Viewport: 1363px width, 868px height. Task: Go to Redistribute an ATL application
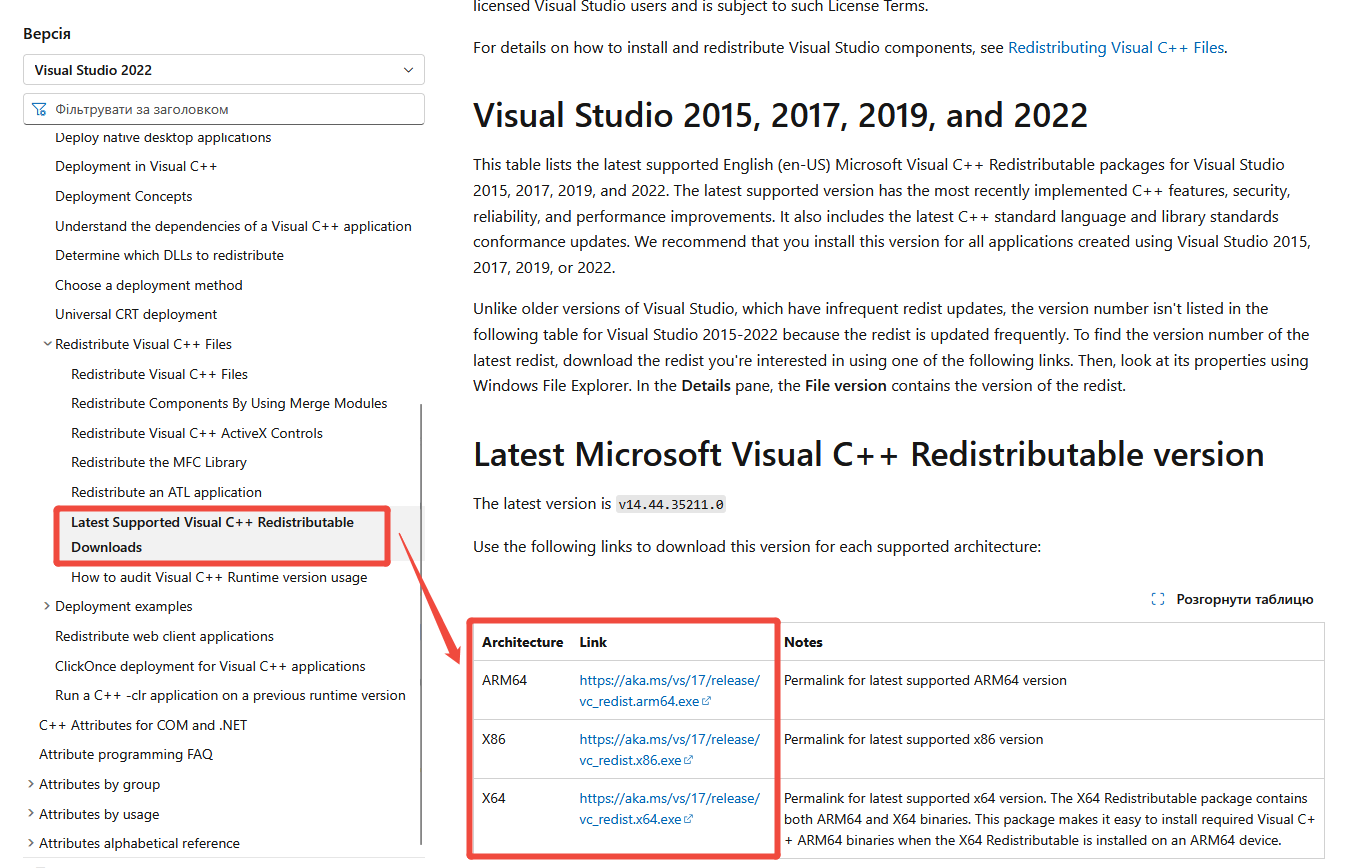point(166,492)
